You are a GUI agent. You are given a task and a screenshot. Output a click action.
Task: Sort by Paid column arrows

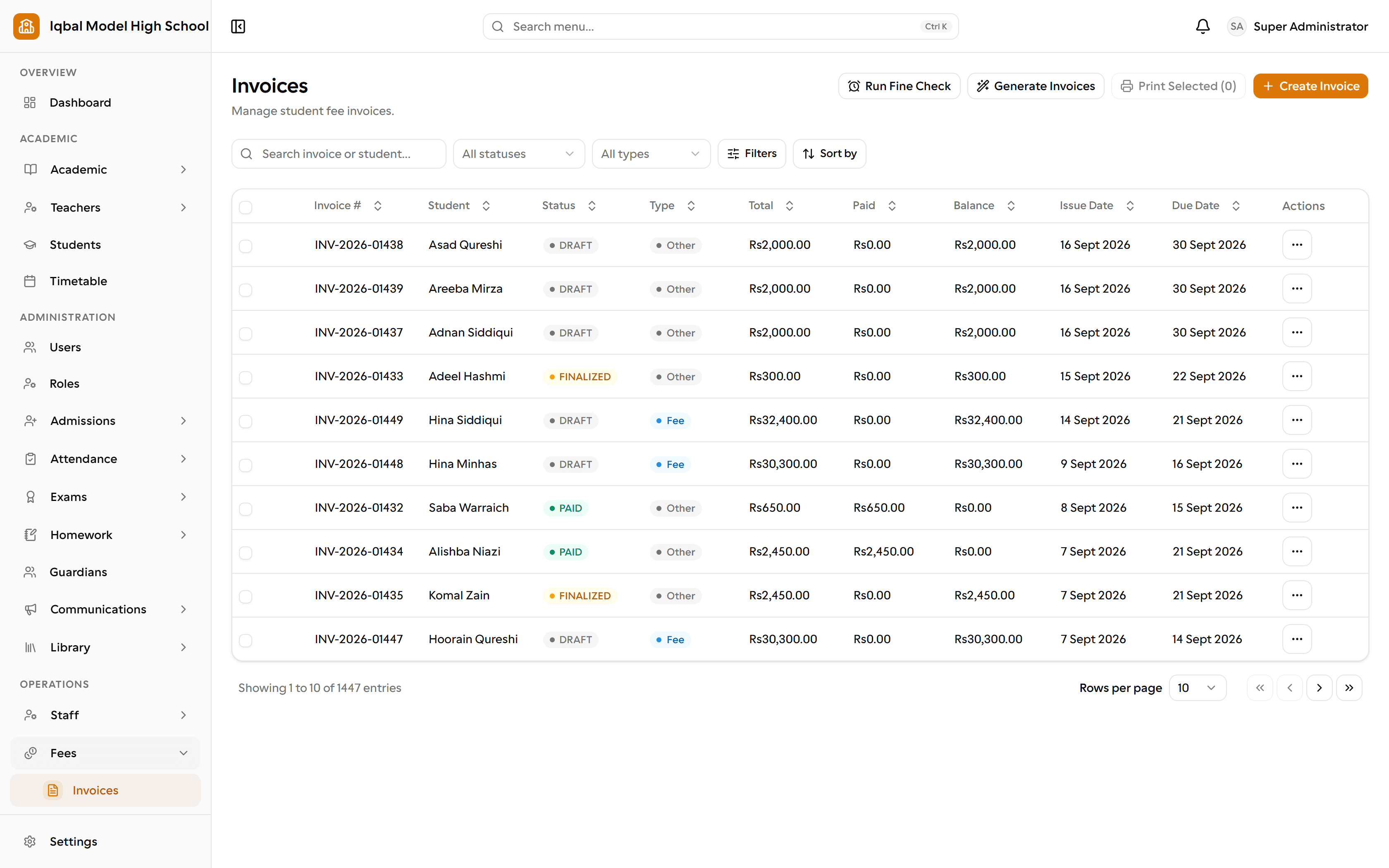point(891,205)
